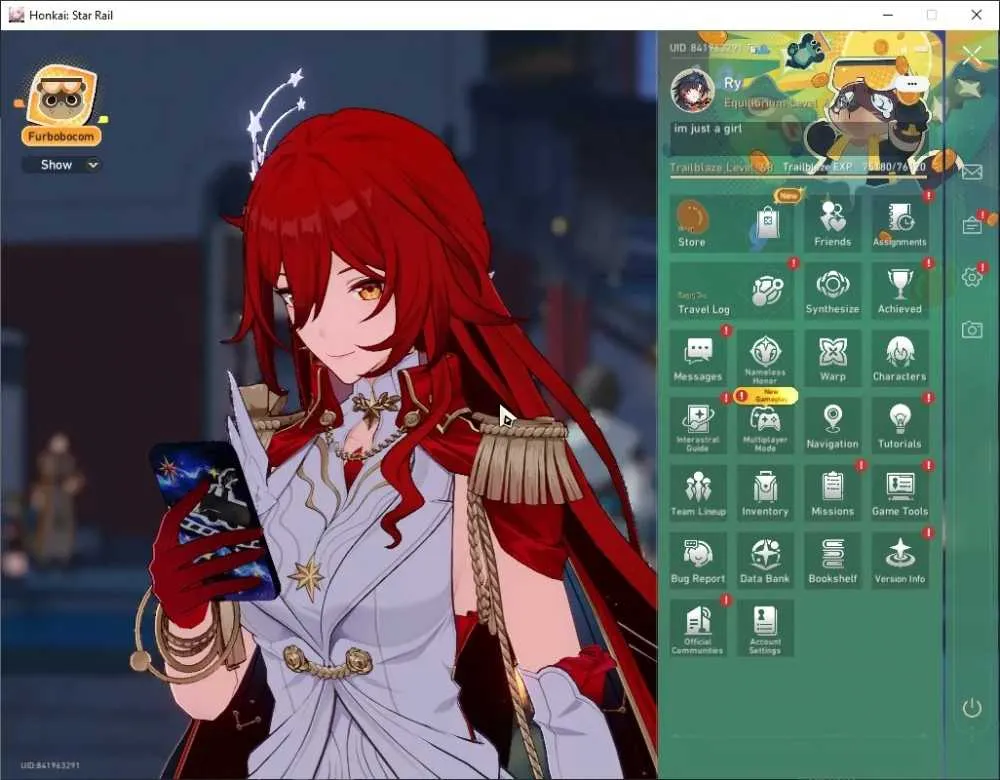Open the mail envelope icon
This screenshot has height=780, width=1000.
[972, 172]
